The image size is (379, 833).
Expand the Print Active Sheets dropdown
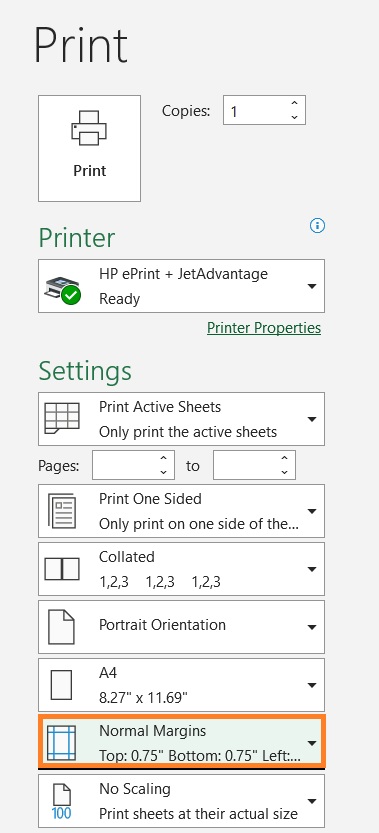click(x=312, y=419)
